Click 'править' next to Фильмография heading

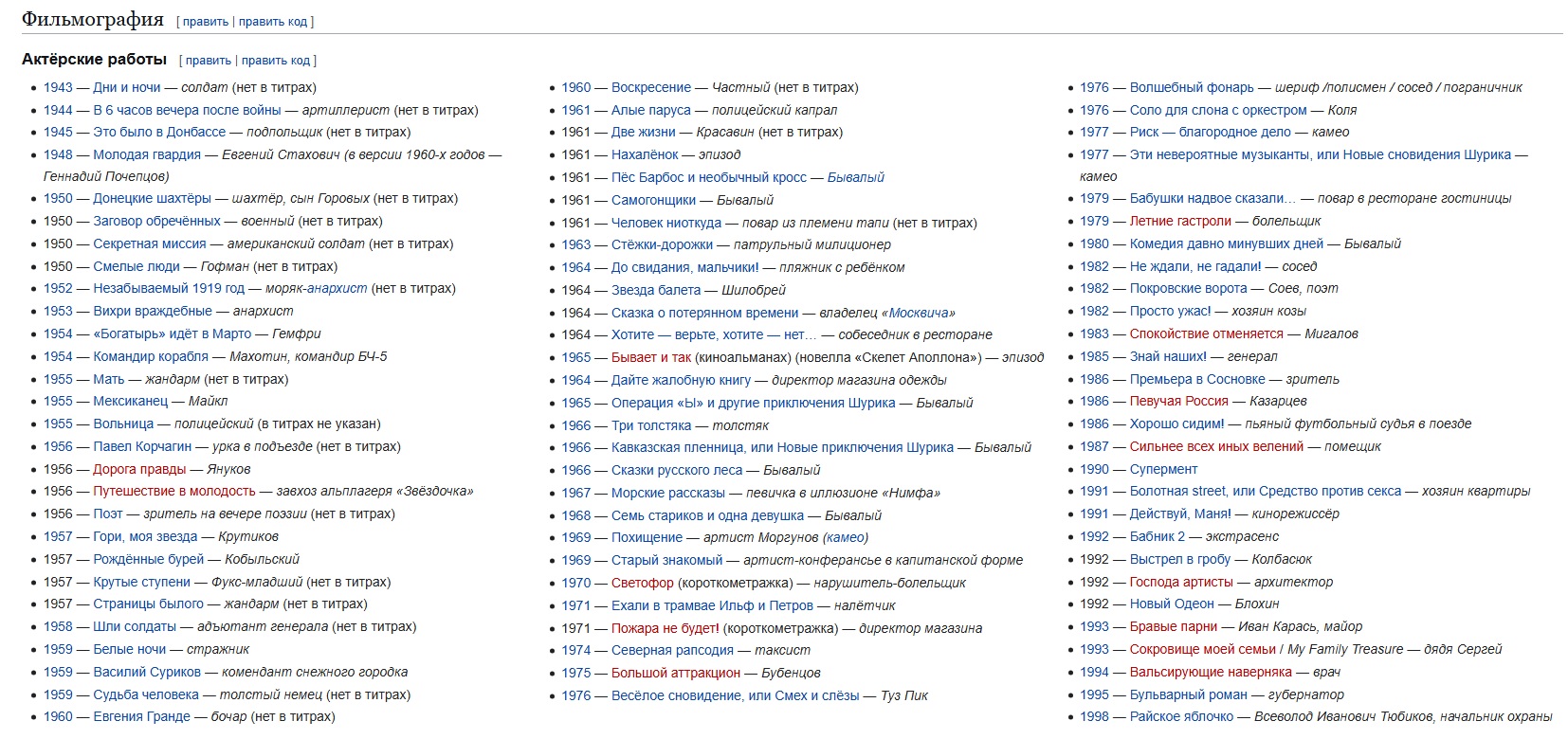(206, 21)
